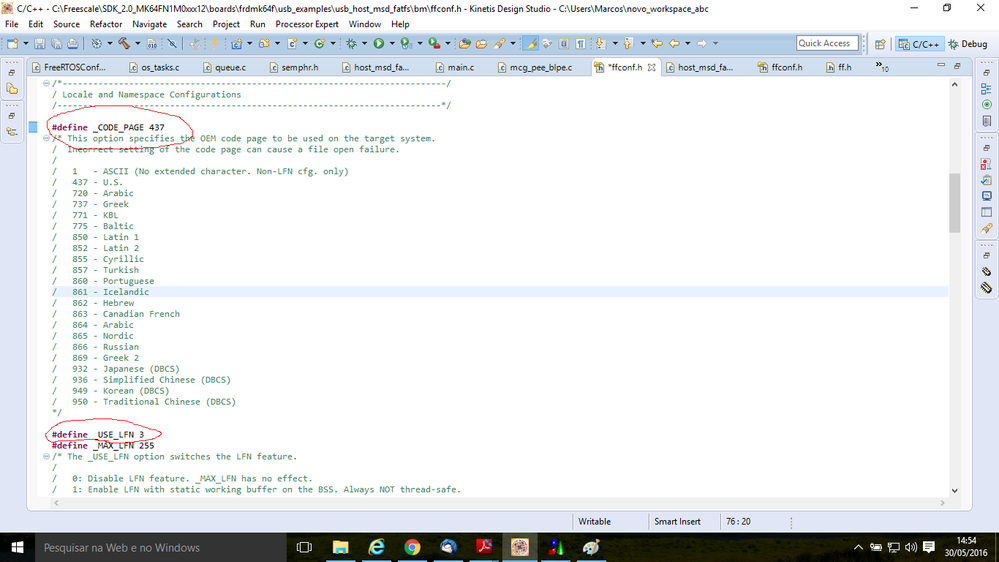
Task: Click the new C++ class icon
Action: tap(319, 43)
